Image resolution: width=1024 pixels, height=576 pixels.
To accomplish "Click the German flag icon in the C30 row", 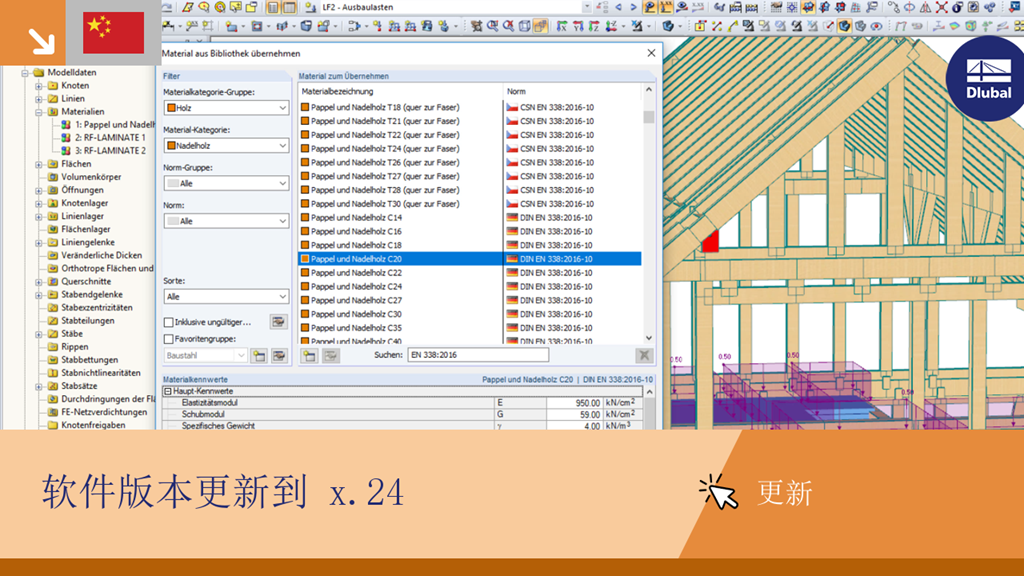I will [512, 314].
